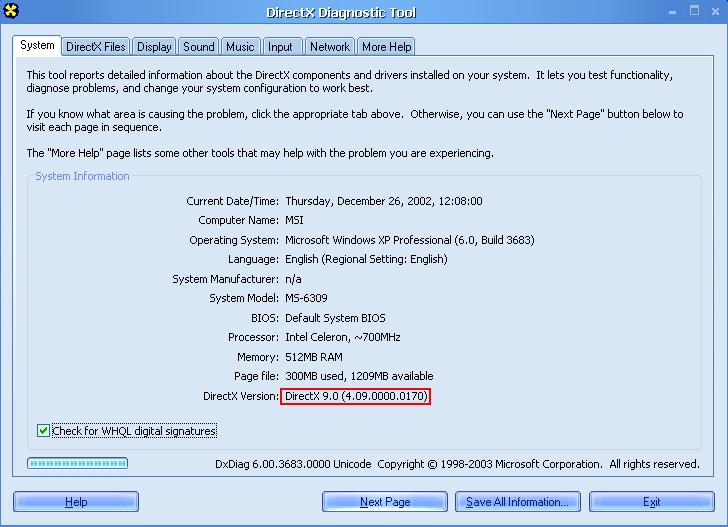
Task: Select the System tab
Action: [x=37, y=46]
